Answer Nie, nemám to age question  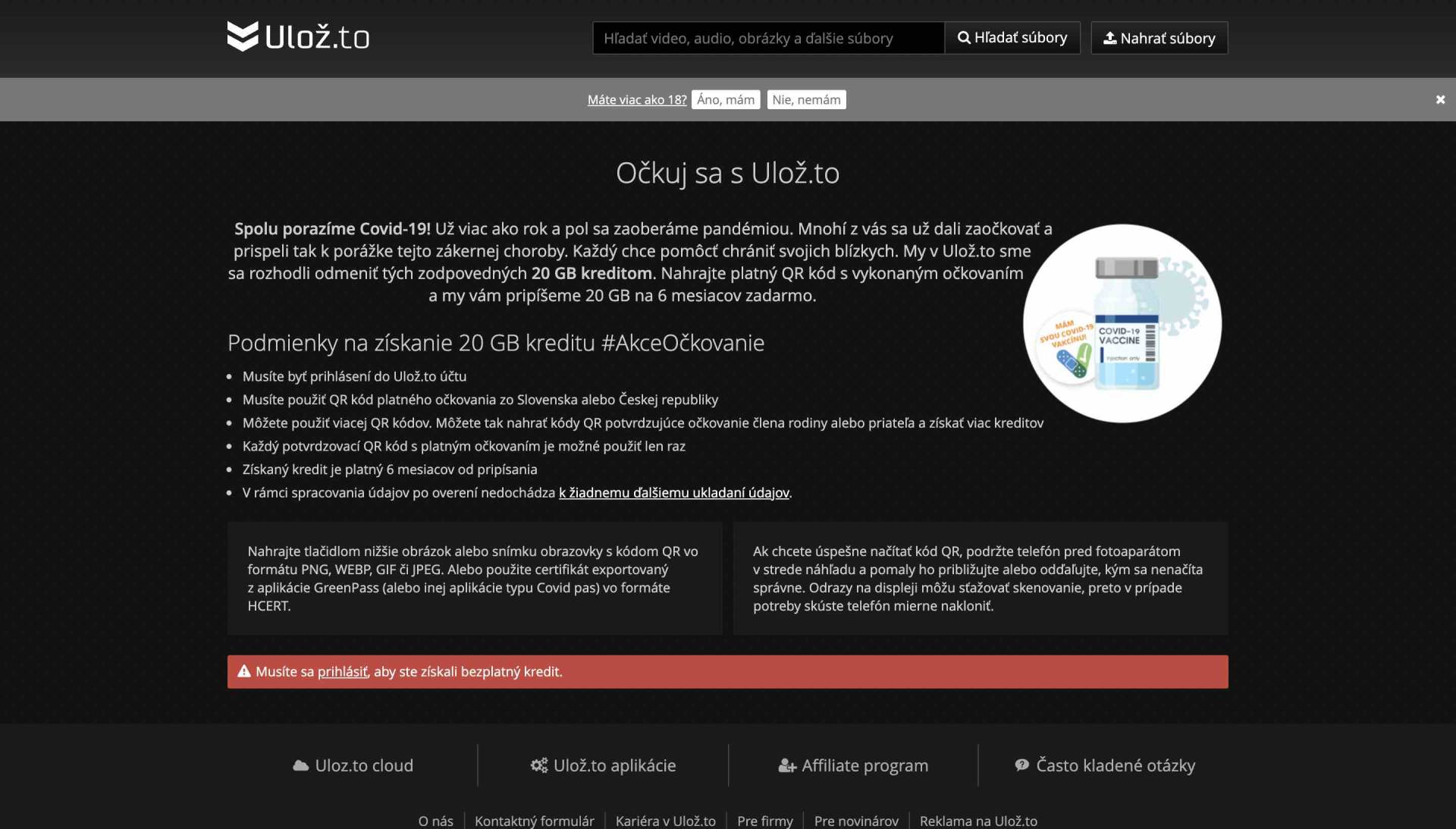(x=806, y=99)
